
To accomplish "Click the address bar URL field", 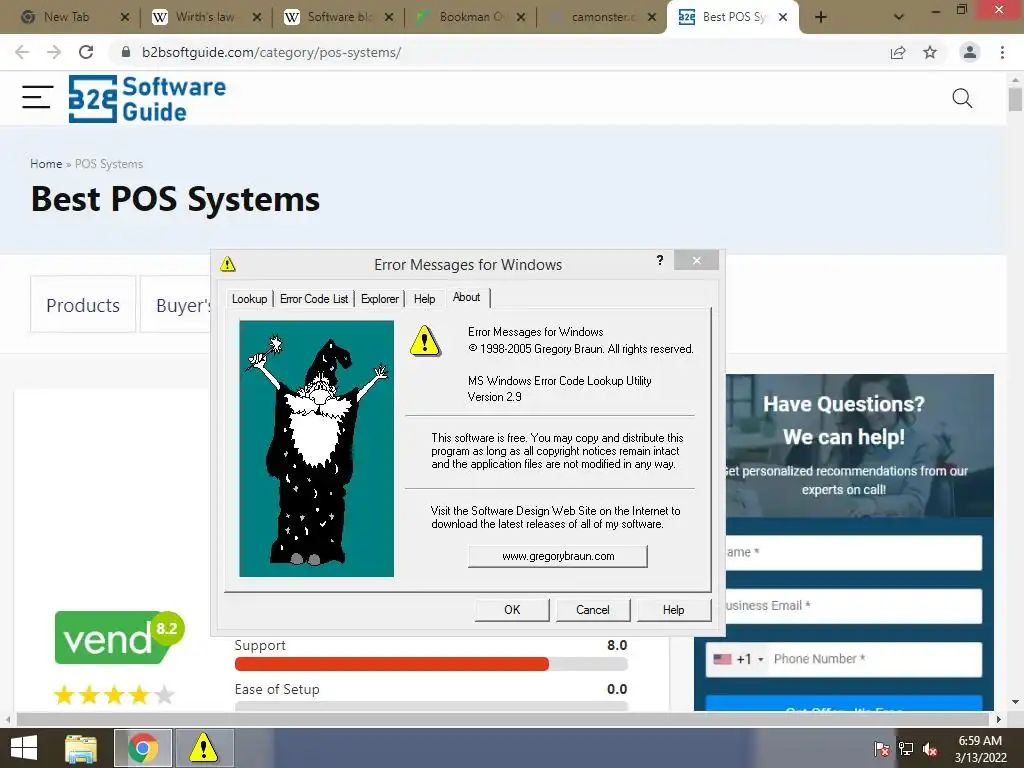I will click(x=496, y=52).
